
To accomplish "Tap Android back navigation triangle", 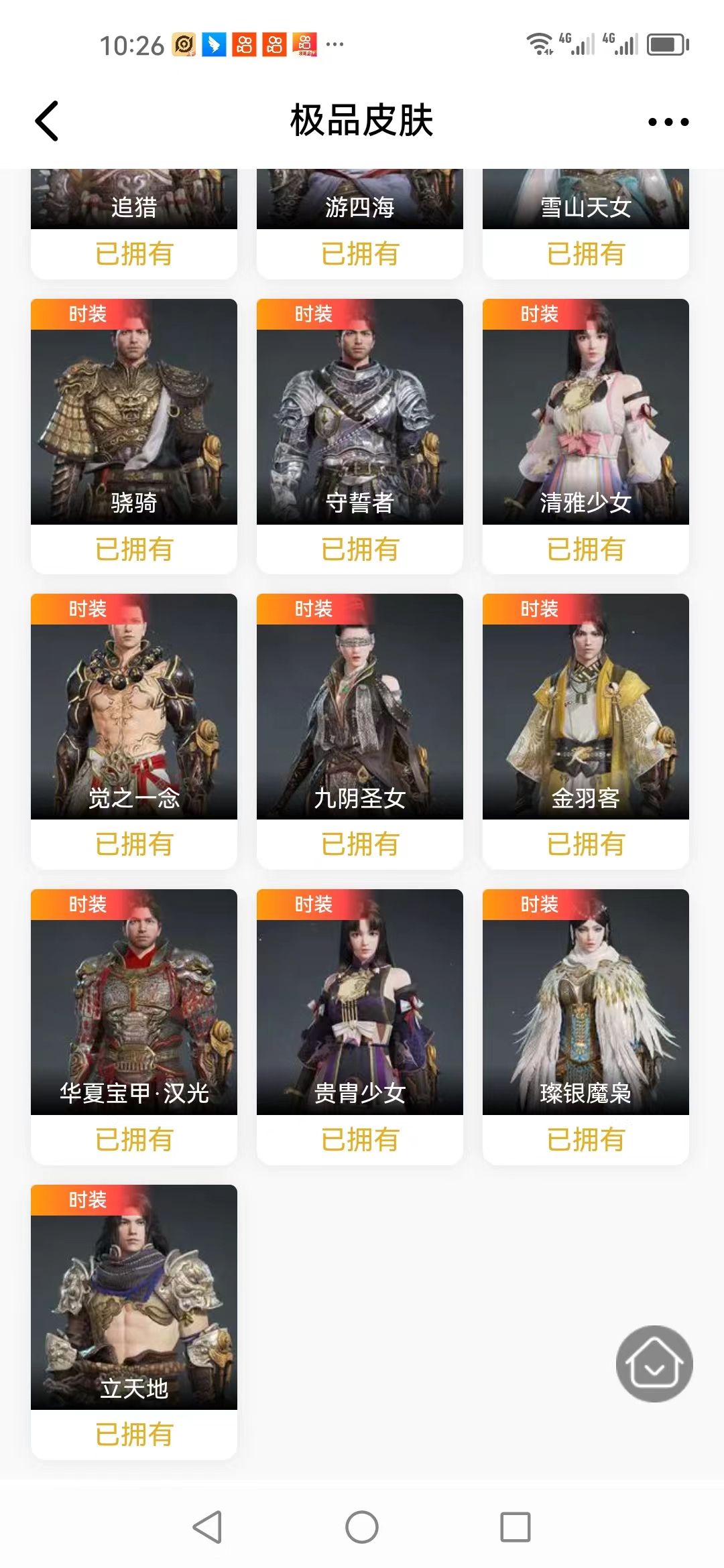I will pos(207,1527).
